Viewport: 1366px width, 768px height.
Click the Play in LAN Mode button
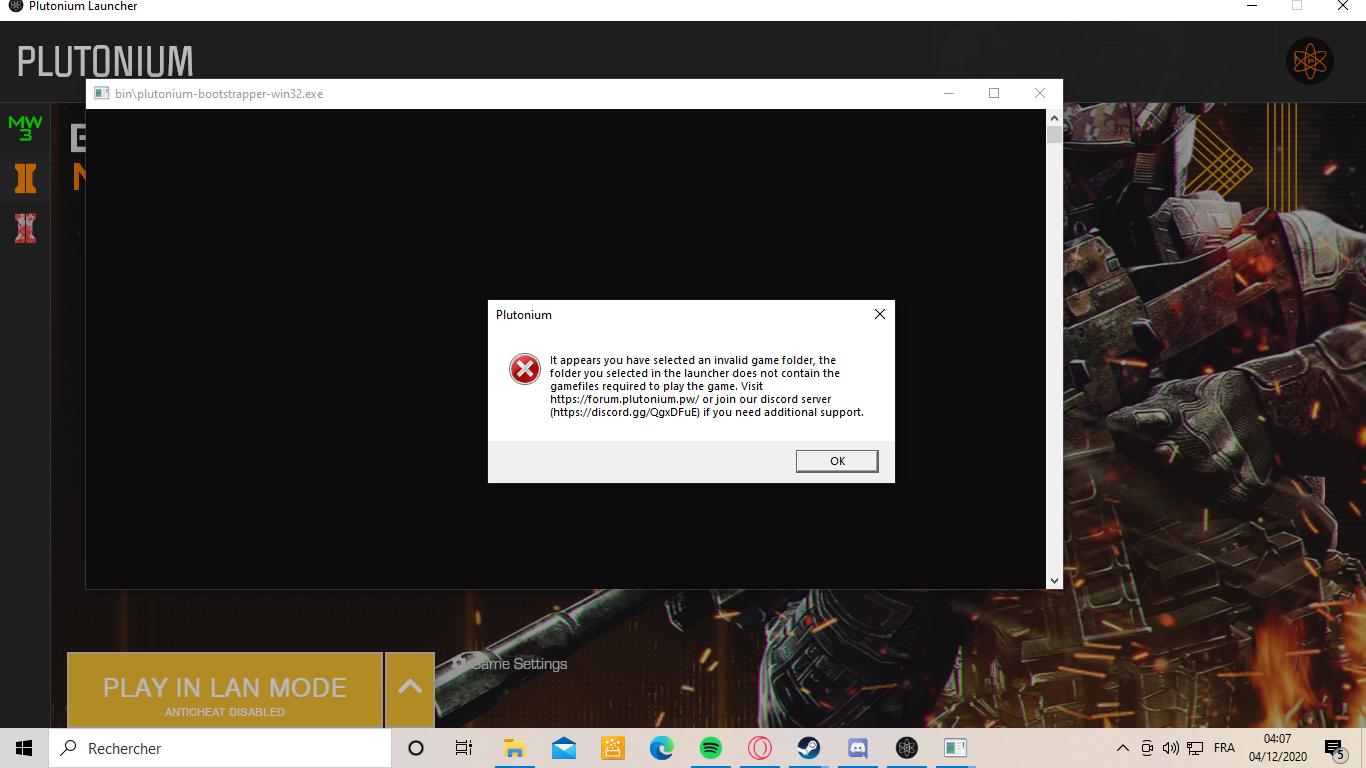point(225,690)
